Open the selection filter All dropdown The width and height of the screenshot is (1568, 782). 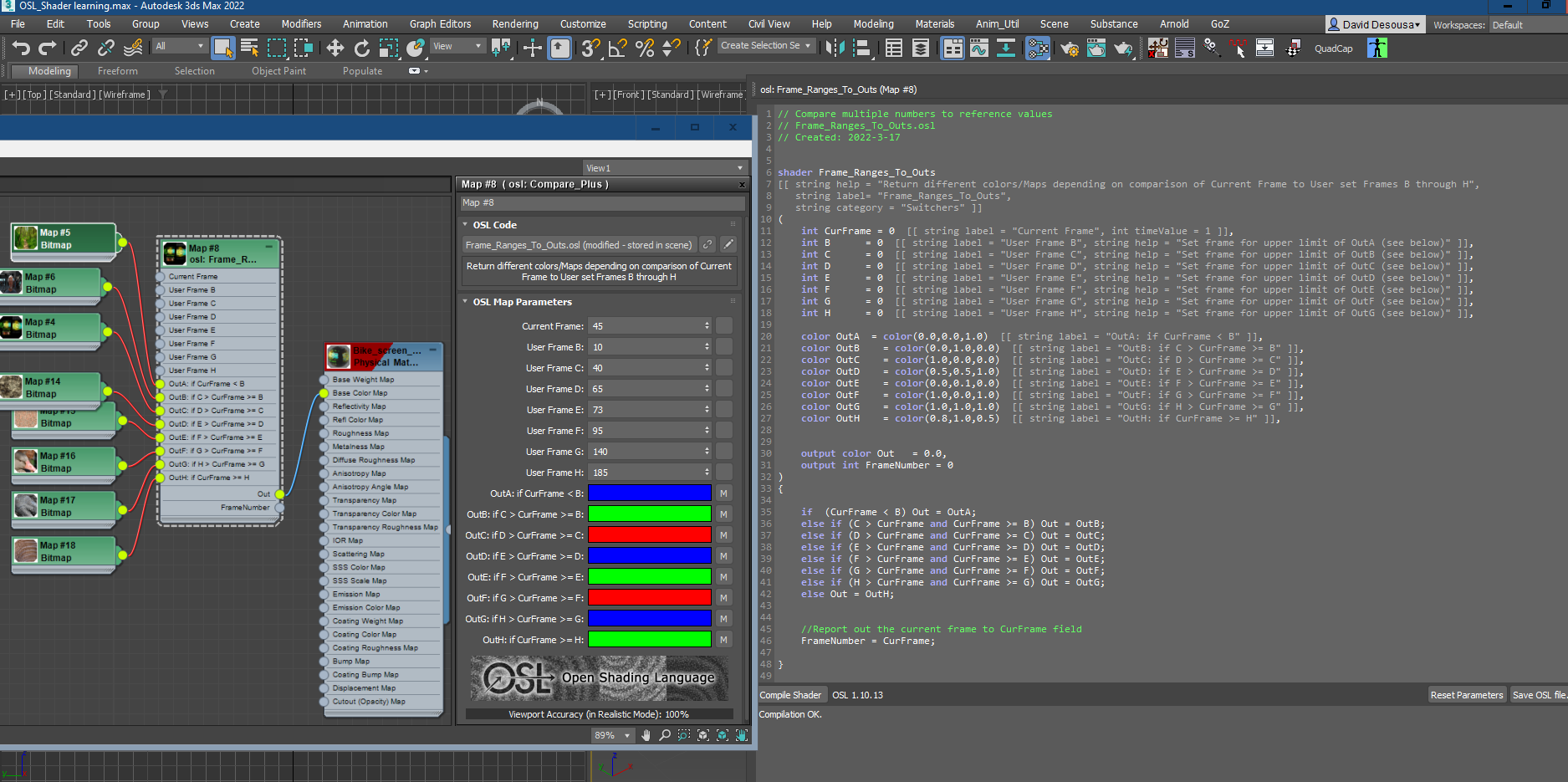click(179, 45)
